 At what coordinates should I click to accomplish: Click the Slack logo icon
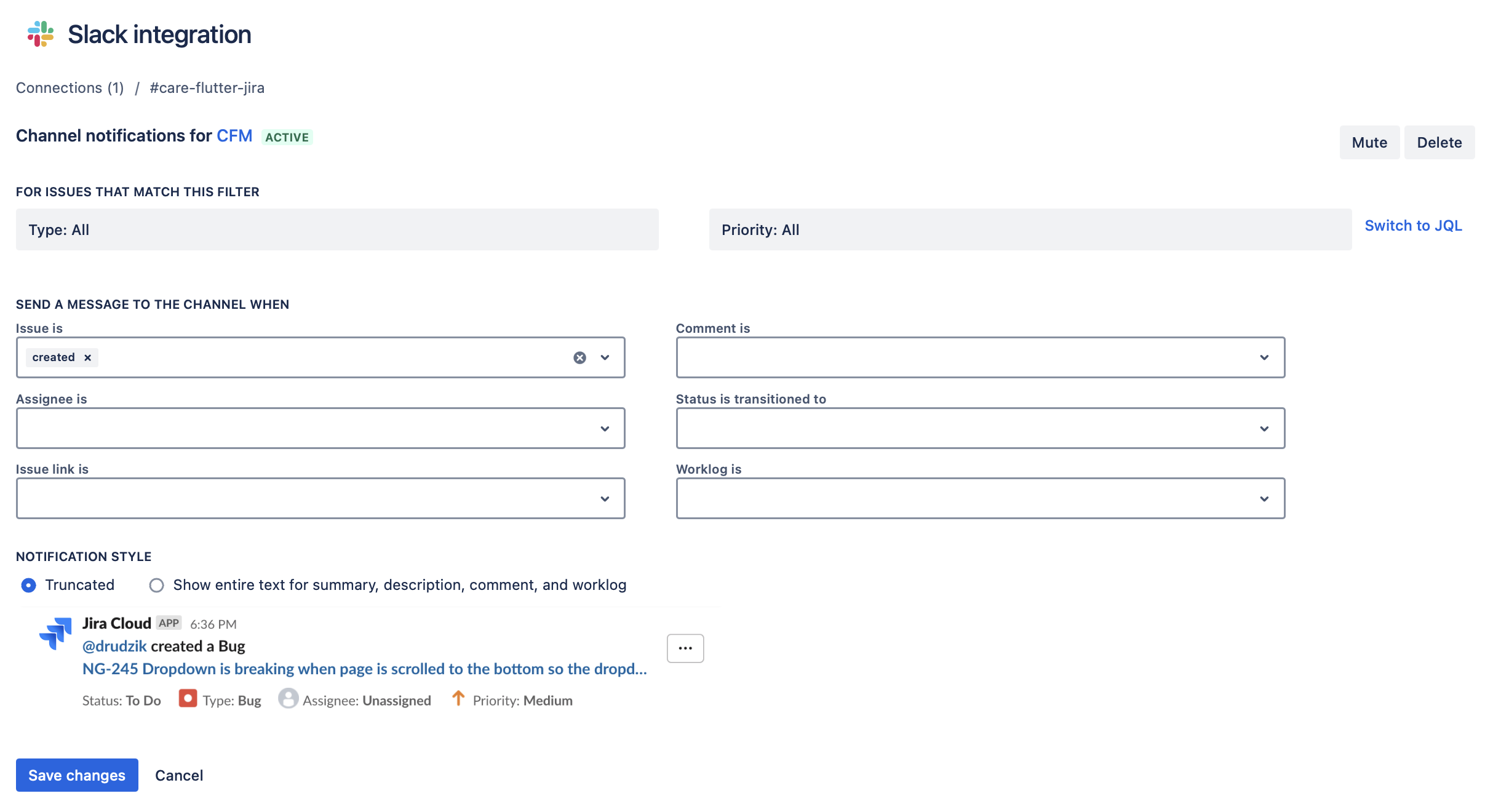[41, 34]
